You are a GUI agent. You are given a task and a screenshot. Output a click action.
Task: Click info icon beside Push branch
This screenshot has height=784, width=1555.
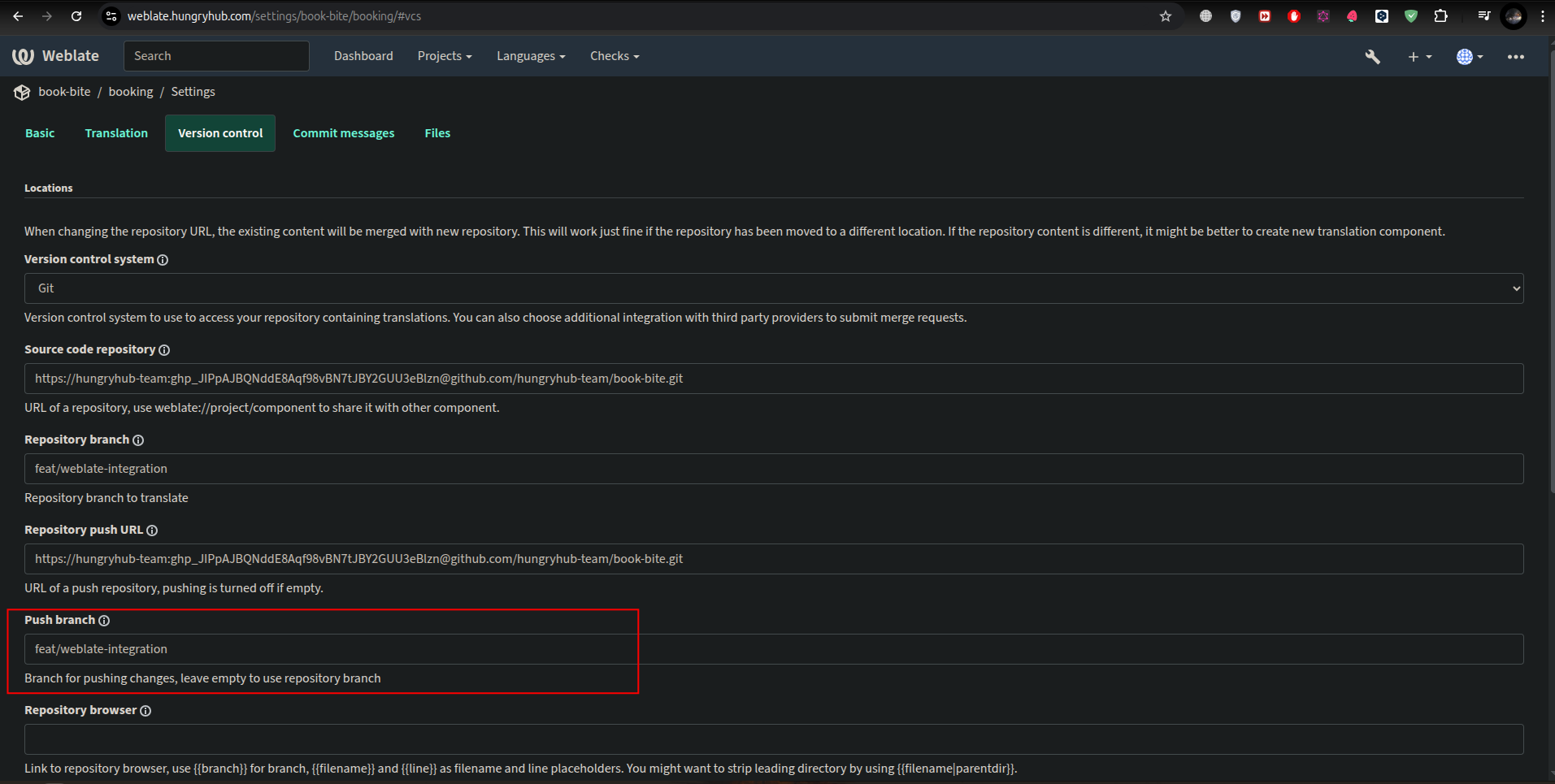coord(104,621)
